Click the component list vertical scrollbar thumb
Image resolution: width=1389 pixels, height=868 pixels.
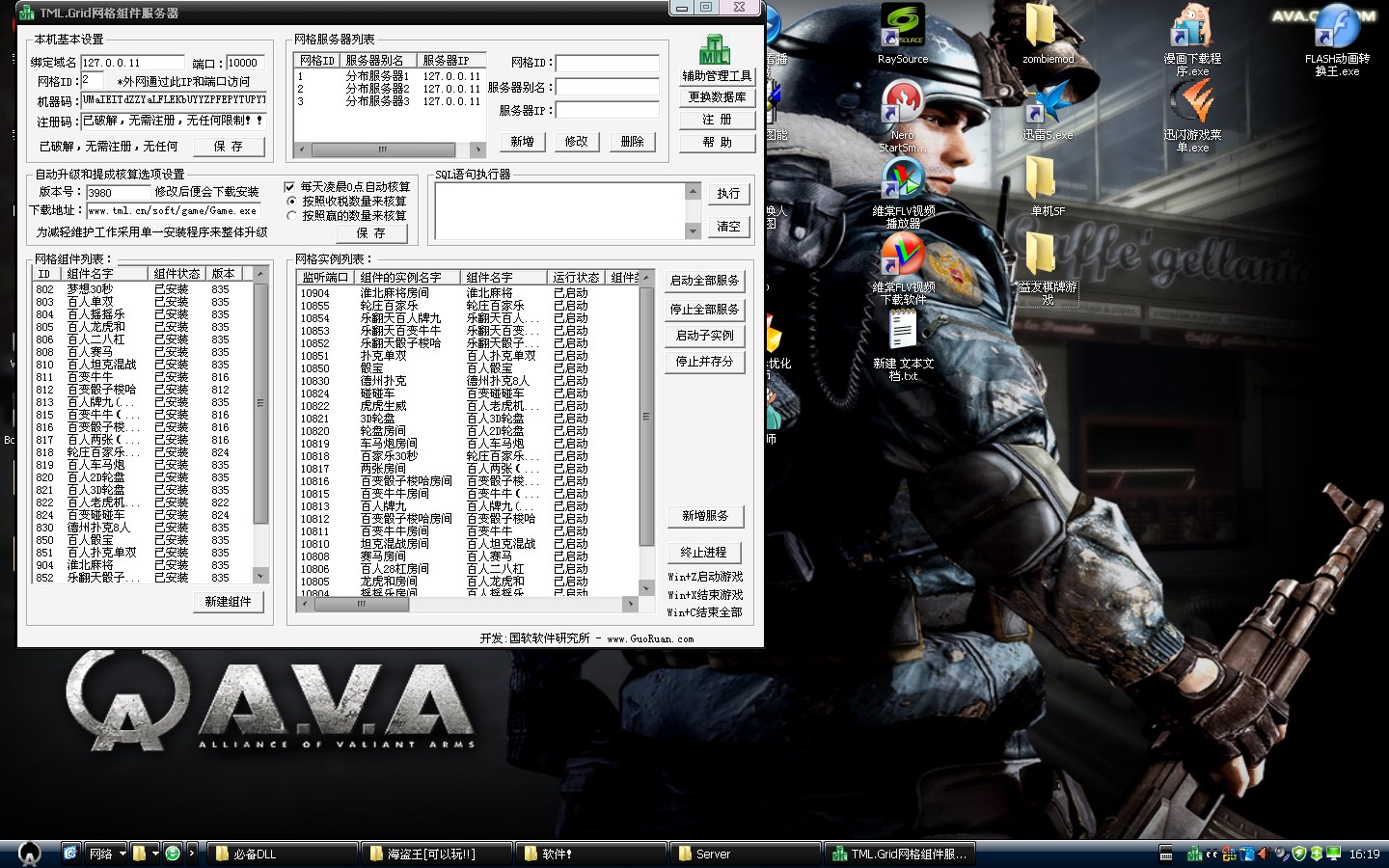click(x=259, y=402)
